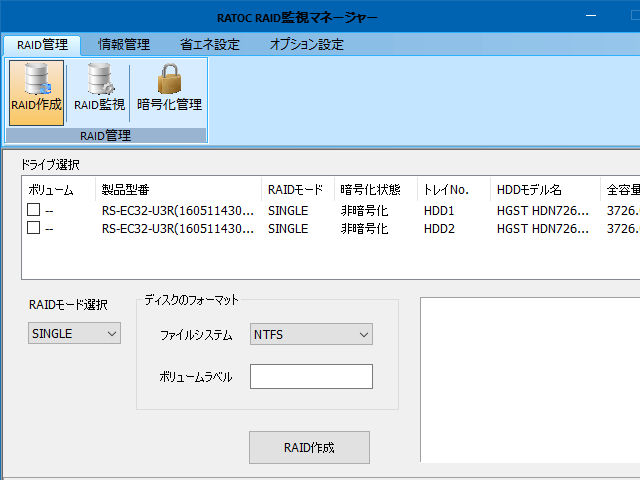The height and width of the screenshot is (480, 640).
Task: Click SINGLE mode cell in HDD2 row
Action: tap(288, 229)
